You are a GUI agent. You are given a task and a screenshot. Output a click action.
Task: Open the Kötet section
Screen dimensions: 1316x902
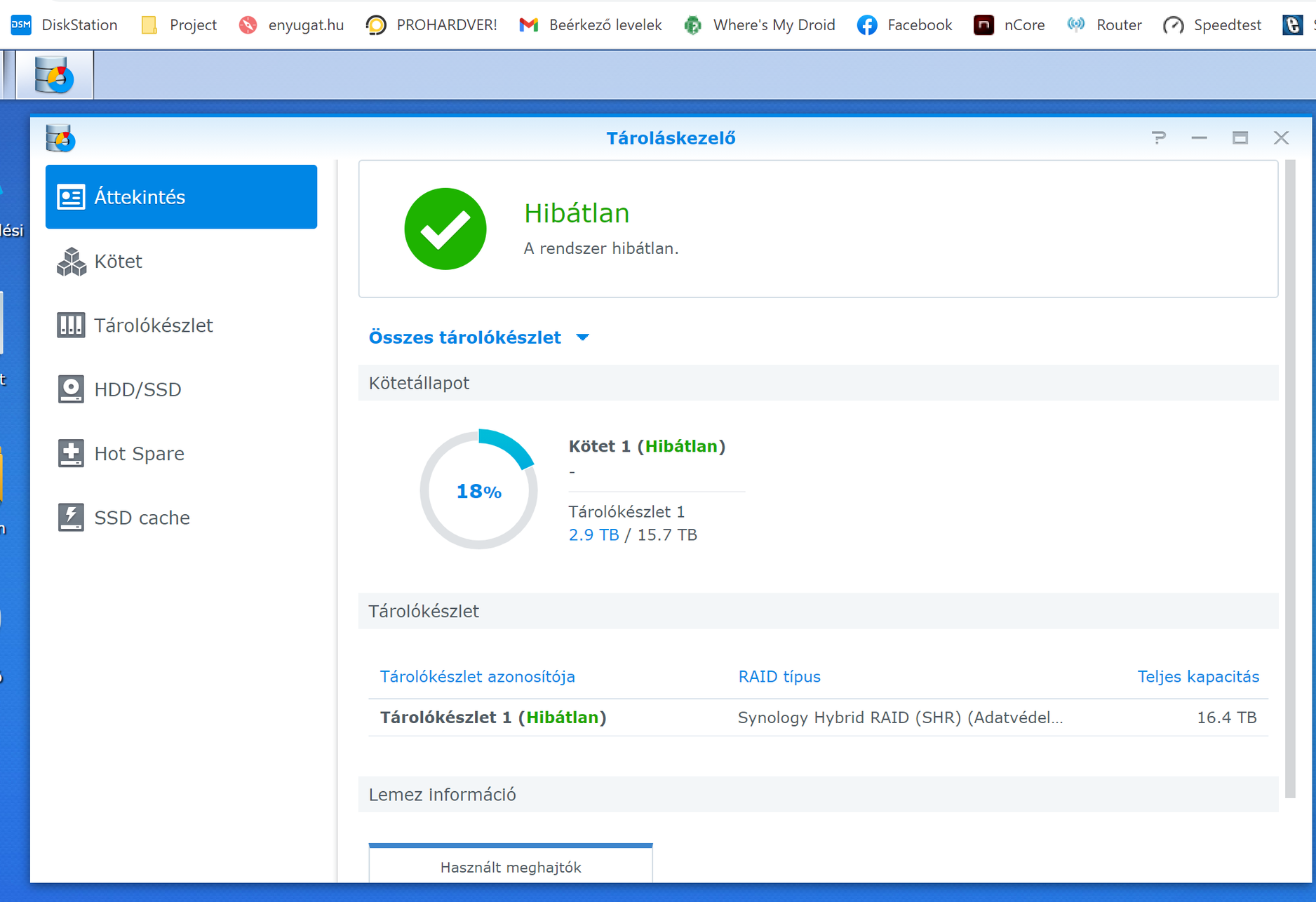coord(181,262)
